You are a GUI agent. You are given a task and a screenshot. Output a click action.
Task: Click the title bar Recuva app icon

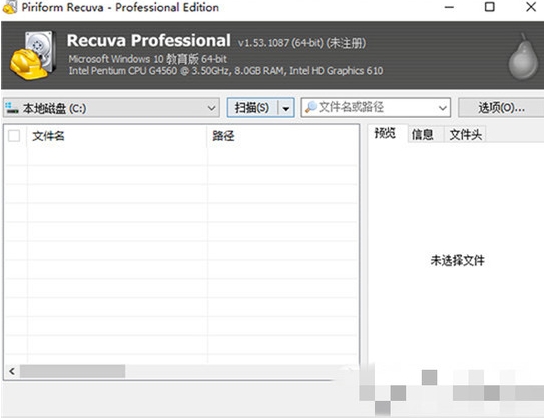point(9,7)
